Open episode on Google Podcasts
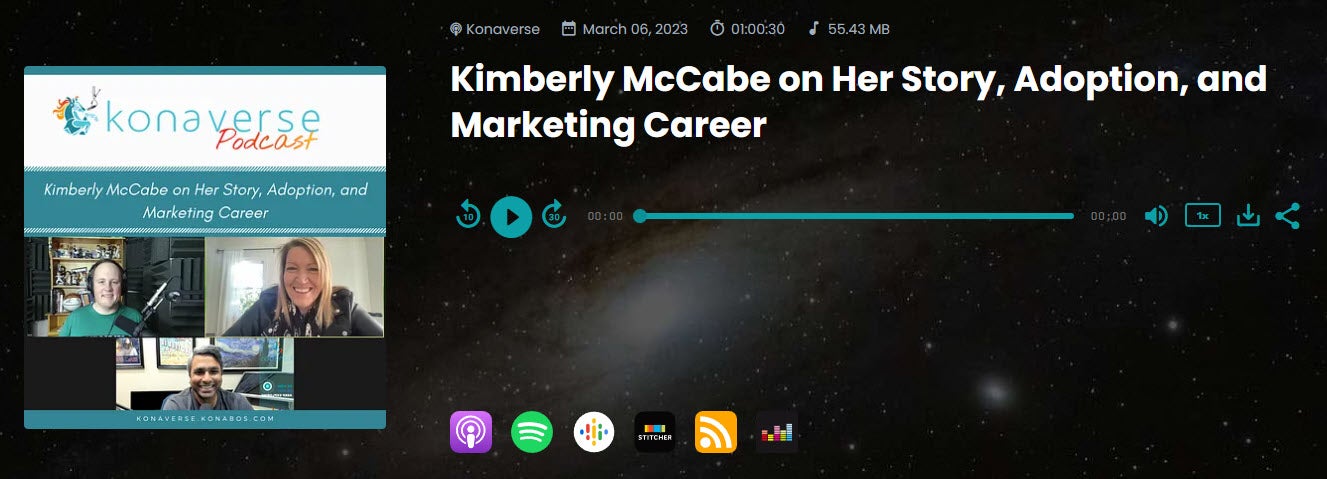1327x479 pixels. tap(594, 432)
